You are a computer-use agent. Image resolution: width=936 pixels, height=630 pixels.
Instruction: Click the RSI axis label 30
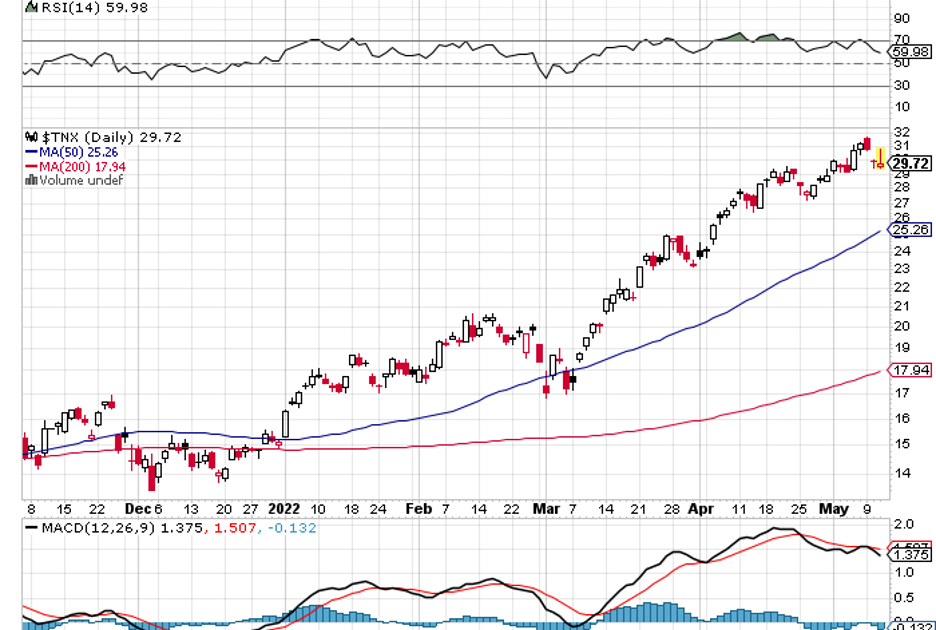(901, 85)
